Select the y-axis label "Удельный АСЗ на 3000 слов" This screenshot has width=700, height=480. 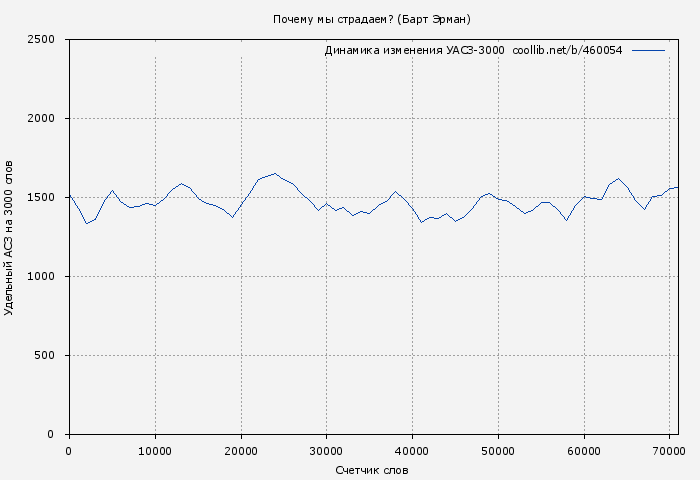(9, 237)
